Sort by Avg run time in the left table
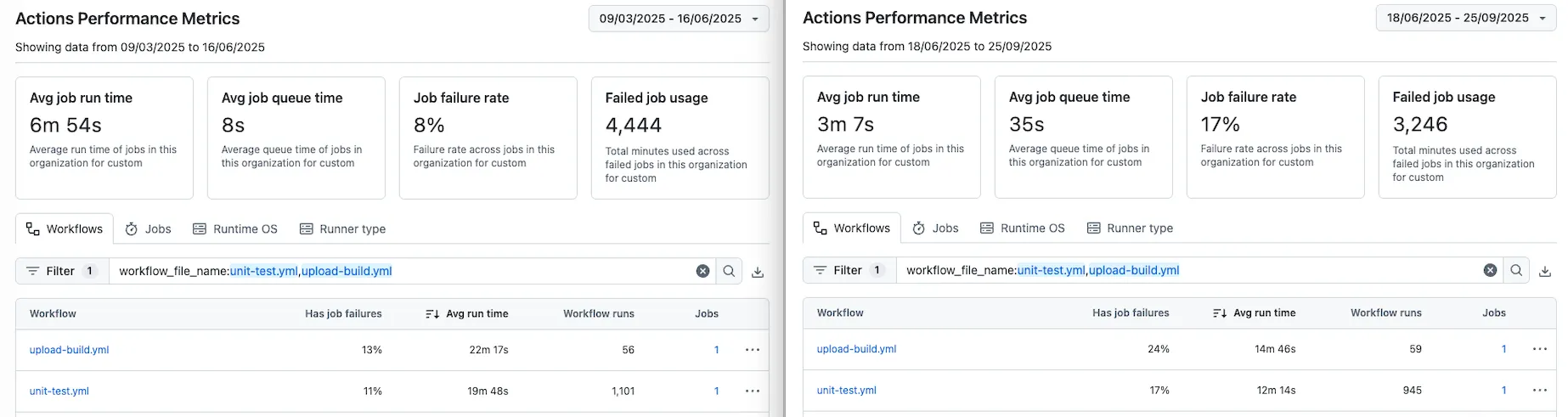 tap(467, 314)
